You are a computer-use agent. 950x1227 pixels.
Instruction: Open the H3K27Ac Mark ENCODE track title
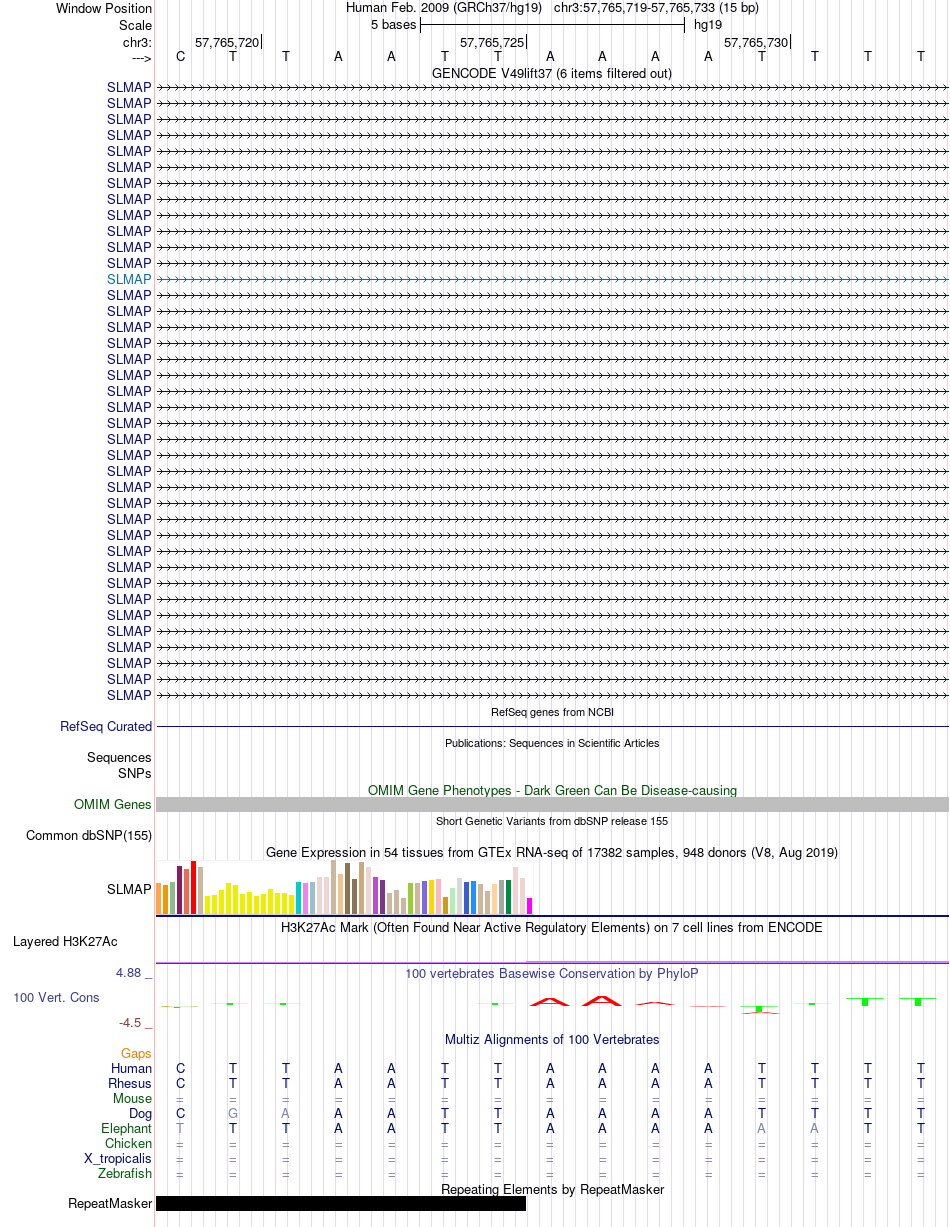pyautogui.click(x=552, y=927)
